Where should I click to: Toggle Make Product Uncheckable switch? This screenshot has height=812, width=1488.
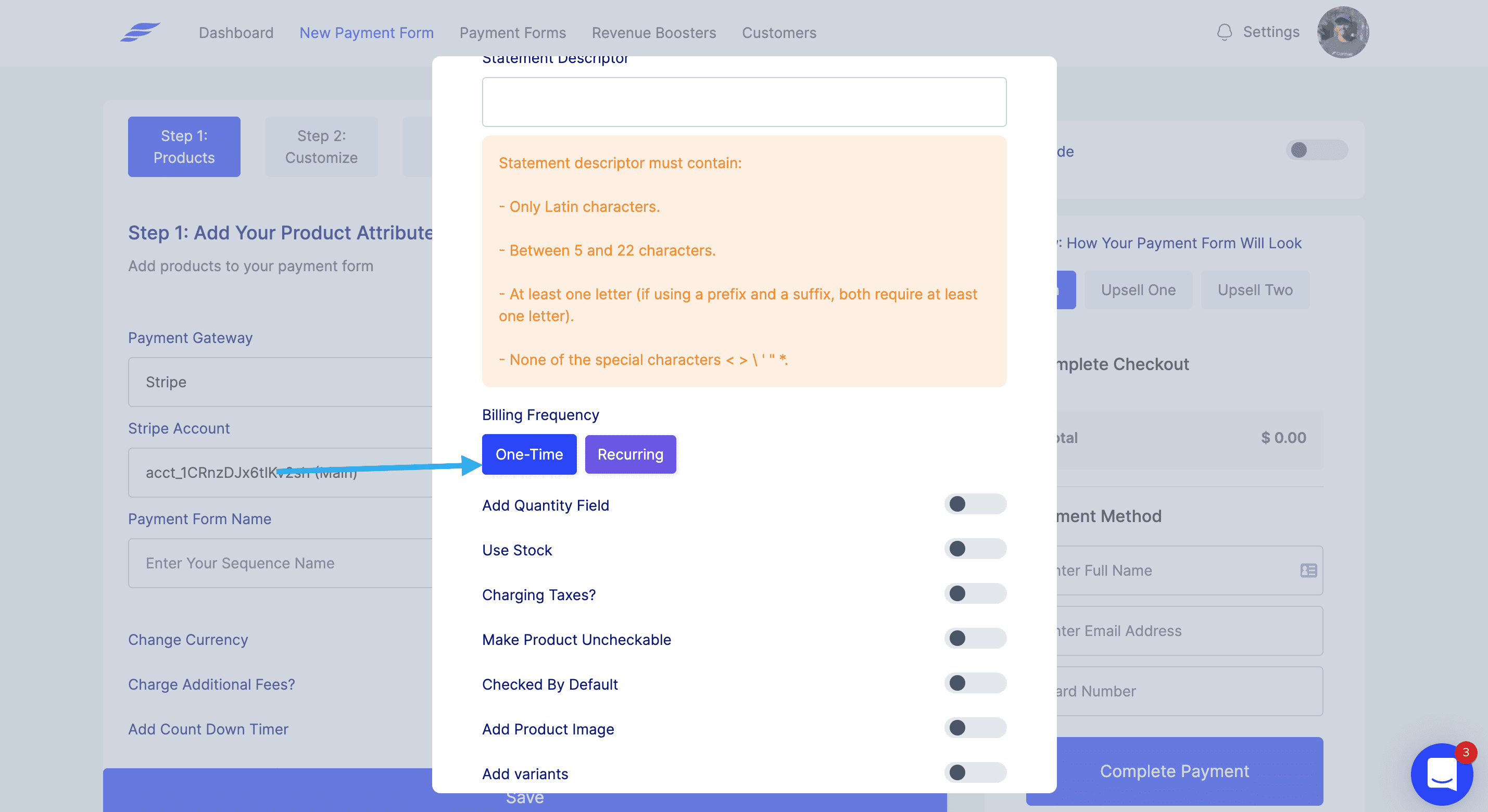[975, 638]
